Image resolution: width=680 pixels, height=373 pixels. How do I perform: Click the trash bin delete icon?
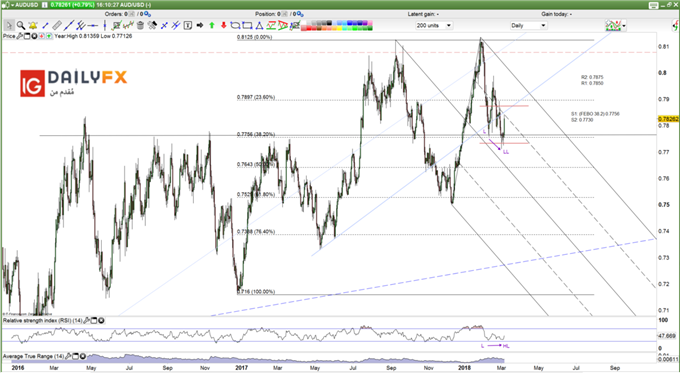tap(140, 26)
